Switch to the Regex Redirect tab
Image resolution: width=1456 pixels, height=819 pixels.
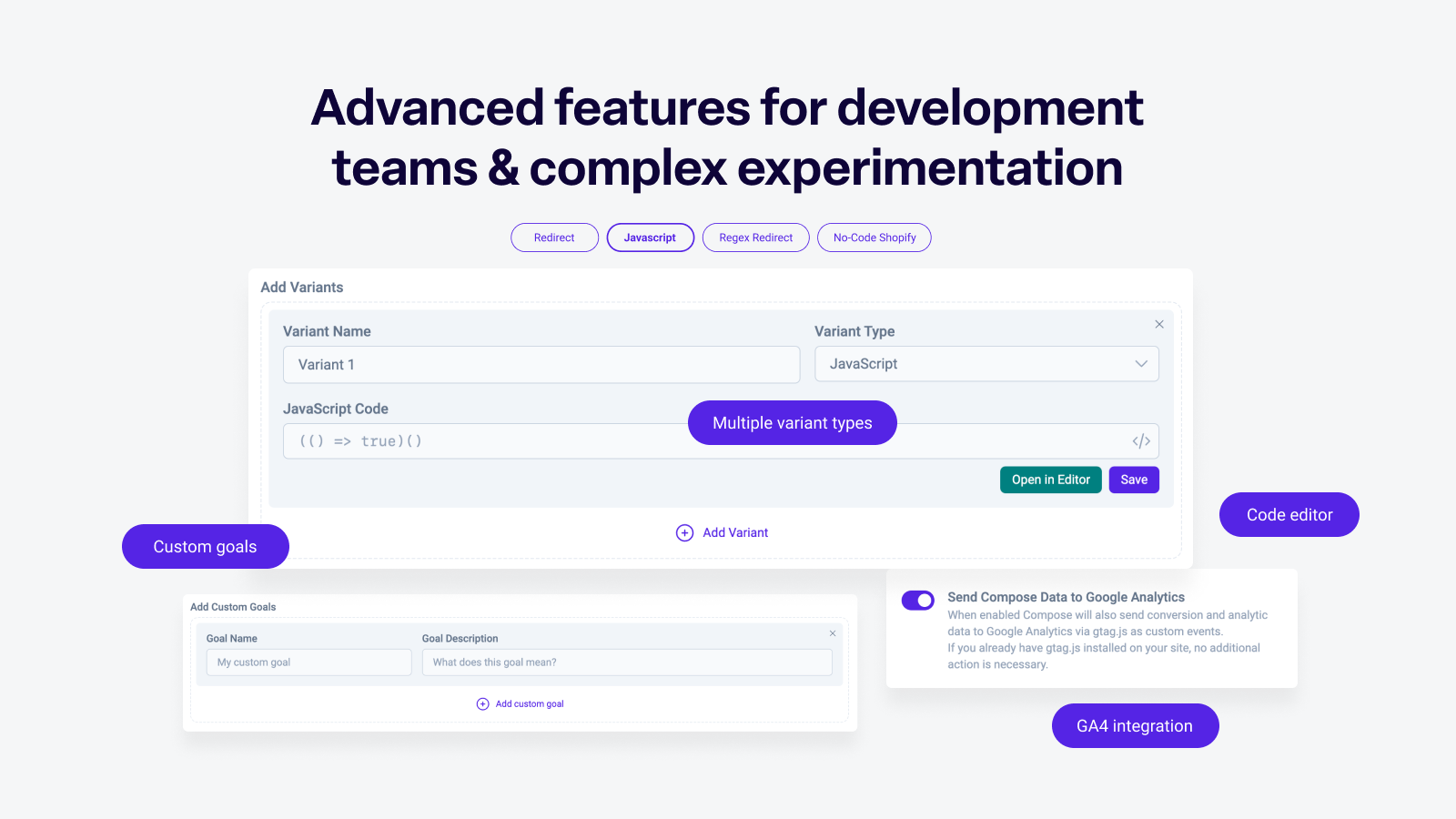tap(755, 238)
